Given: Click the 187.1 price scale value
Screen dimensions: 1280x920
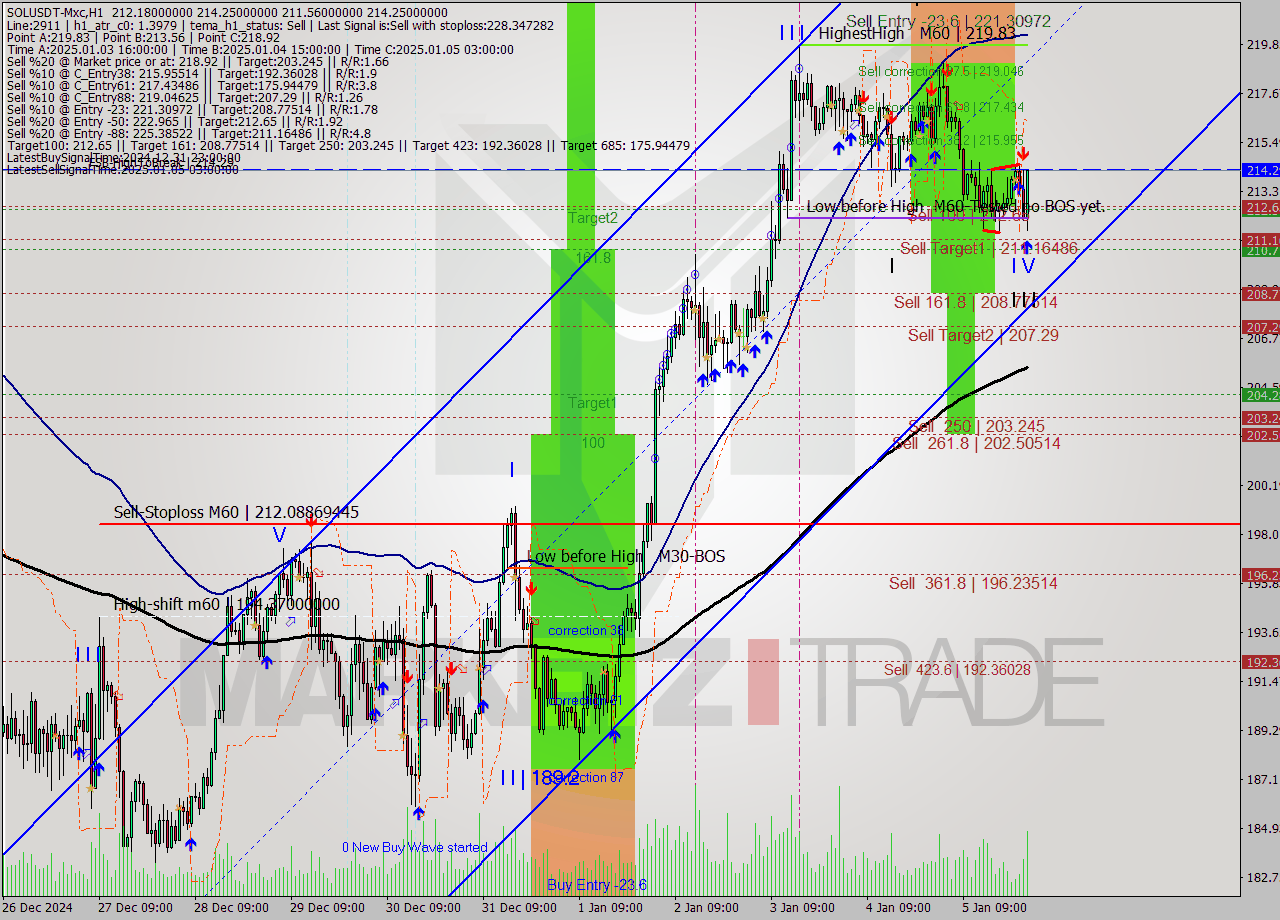Looking at the screenshot, I should 1261,779.
